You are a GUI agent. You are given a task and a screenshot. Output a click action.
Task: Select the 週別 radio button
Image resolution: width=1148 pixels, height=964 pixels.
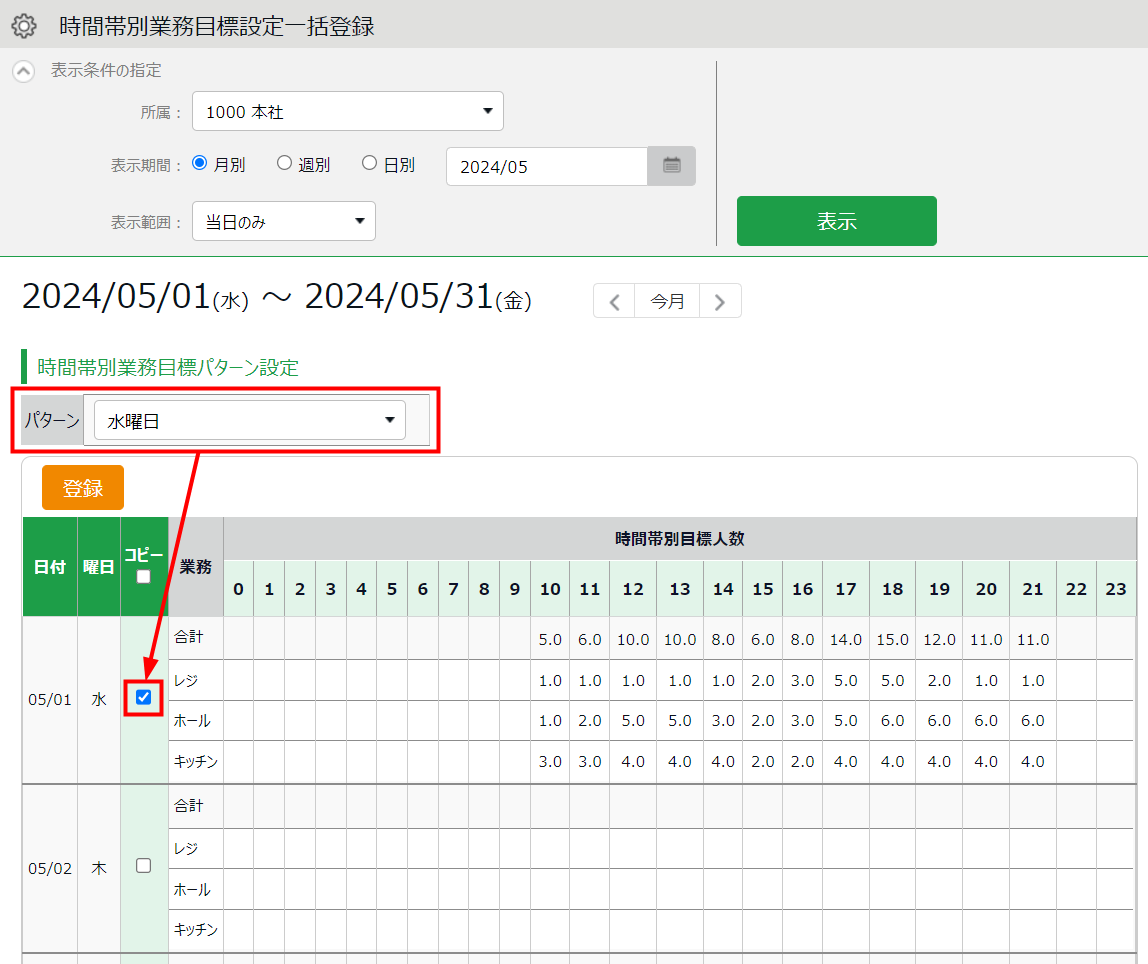(284, 163)
